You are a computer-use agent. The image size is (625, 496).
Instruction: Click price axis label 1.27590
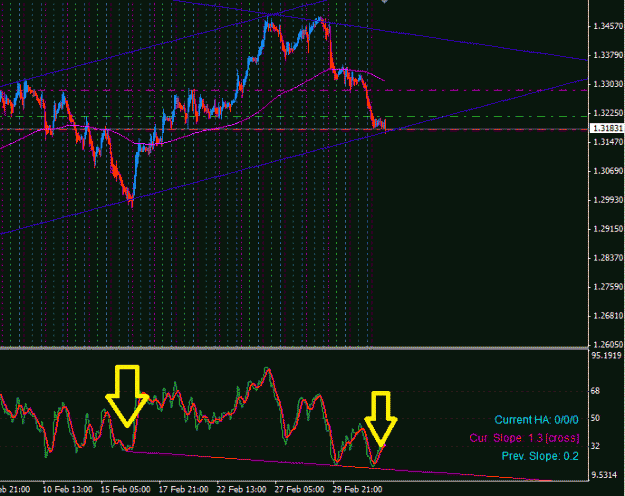(x=608, y=287)
